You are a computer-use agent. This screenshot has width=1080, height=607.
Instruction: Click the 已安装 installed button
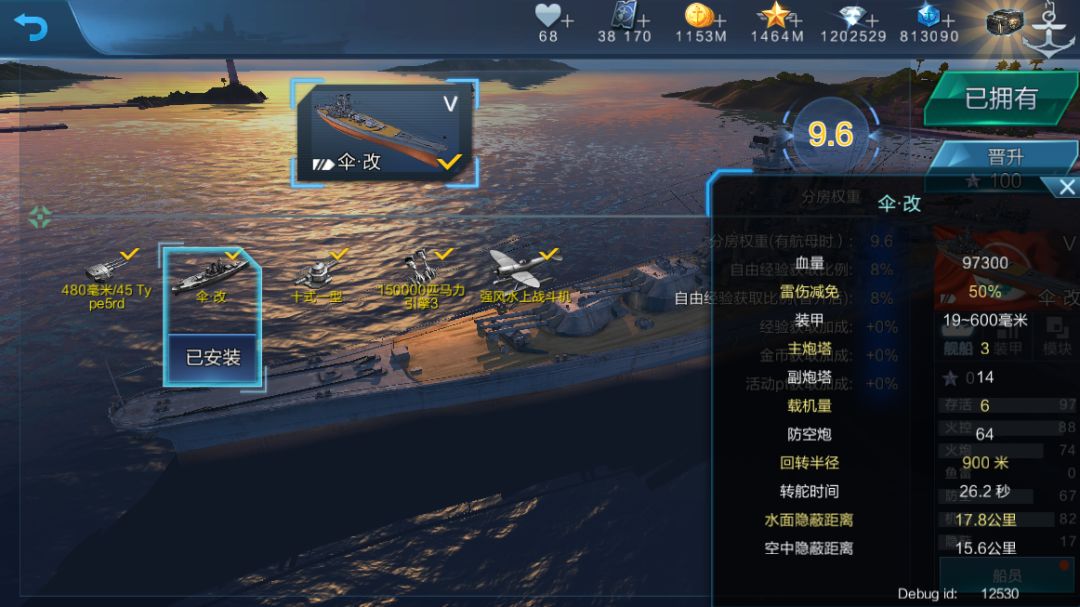213,358
